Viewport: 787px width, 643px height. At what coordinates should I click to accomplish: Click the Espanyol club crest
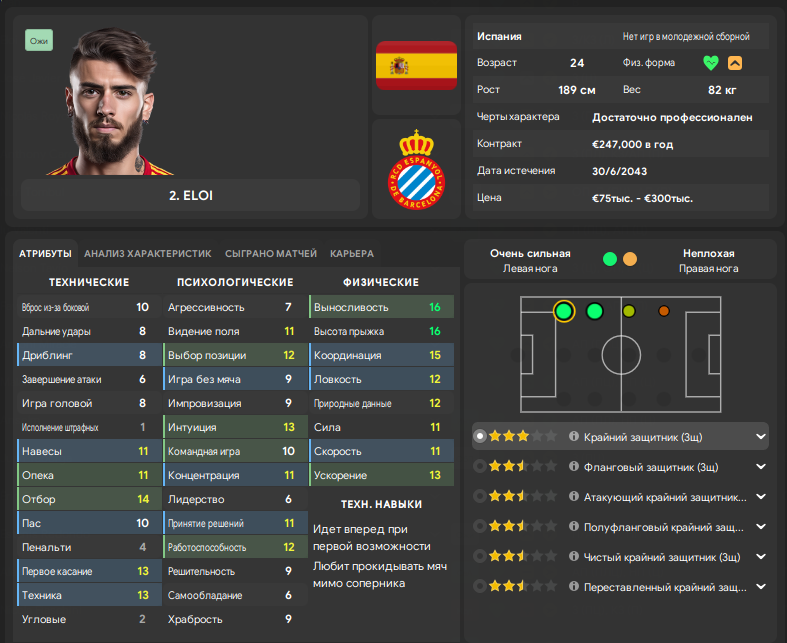click(416, 168)
